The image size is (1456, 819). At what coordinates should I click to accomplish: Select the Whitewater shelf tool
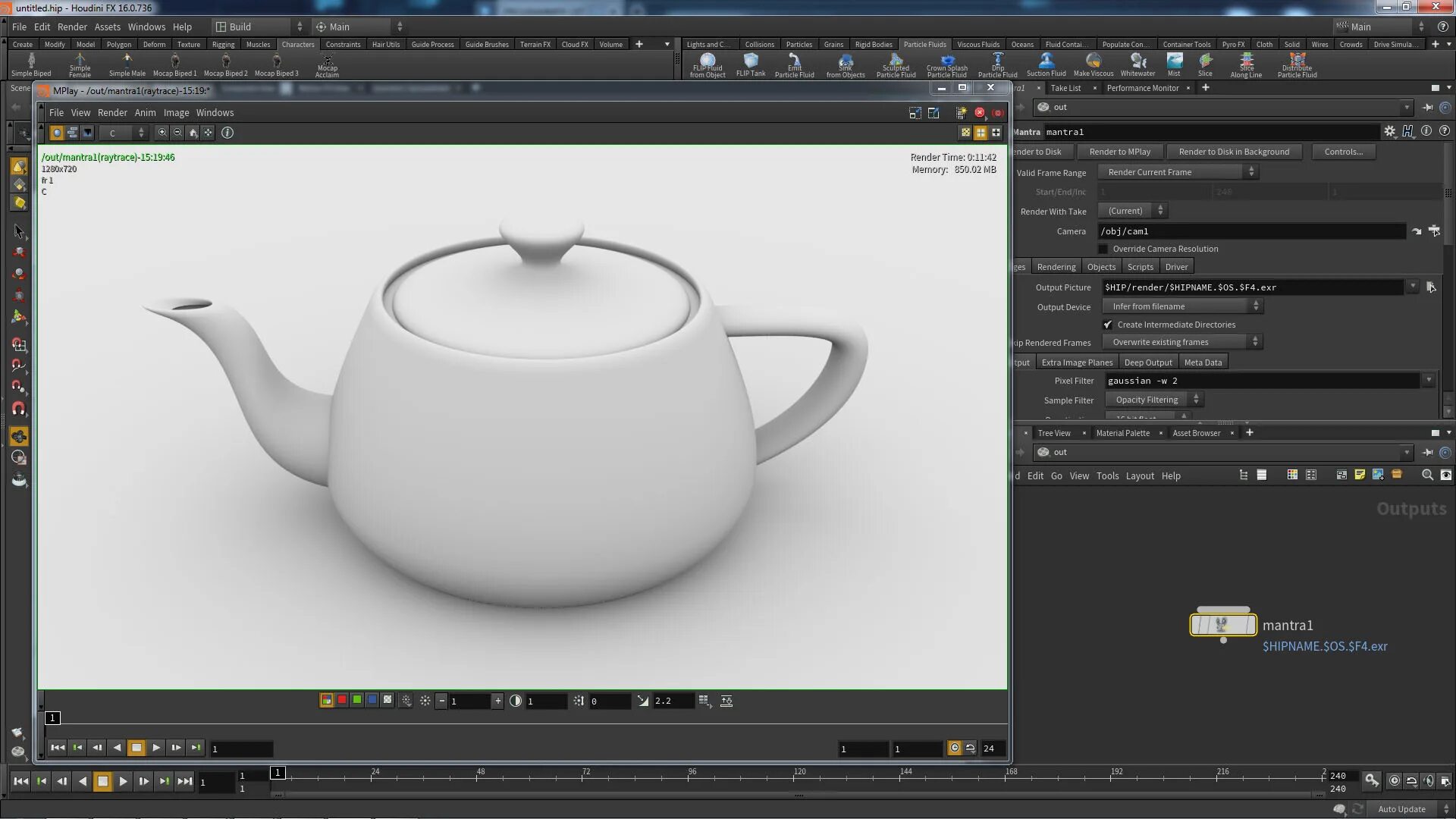pyautogui.click(x=1137, y=64)
